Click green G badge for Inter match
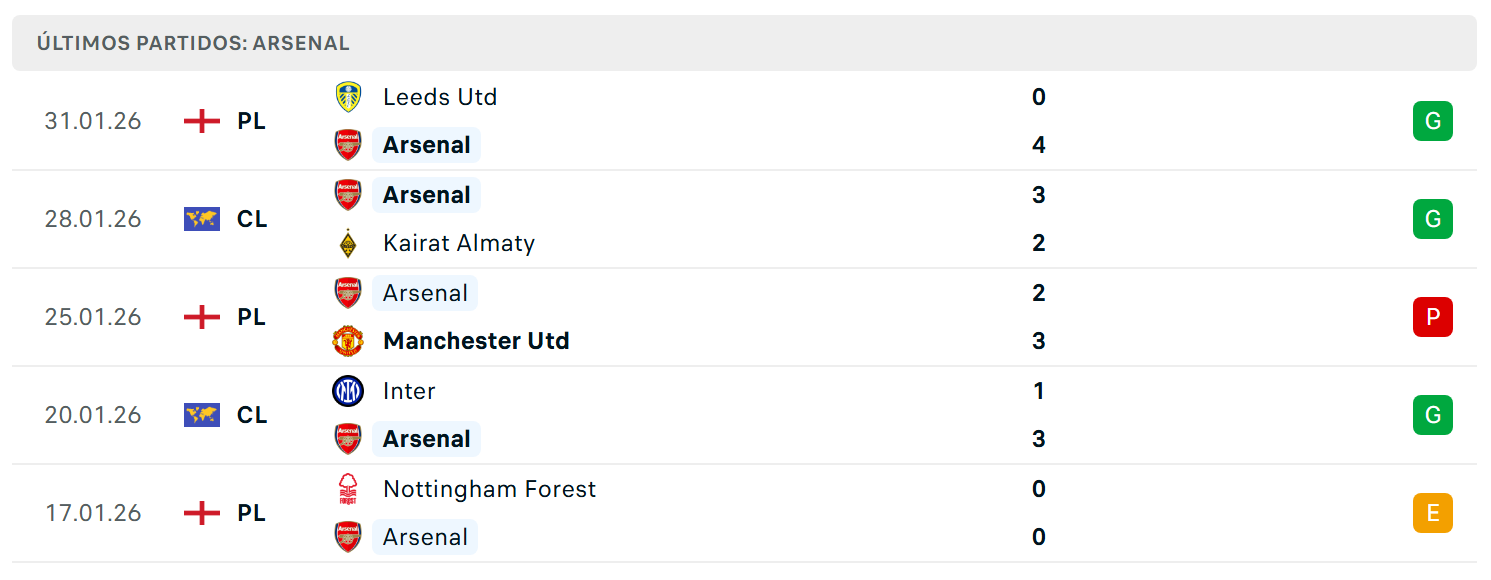The width and height of the screenshot is (1491, 580). 1432,415
